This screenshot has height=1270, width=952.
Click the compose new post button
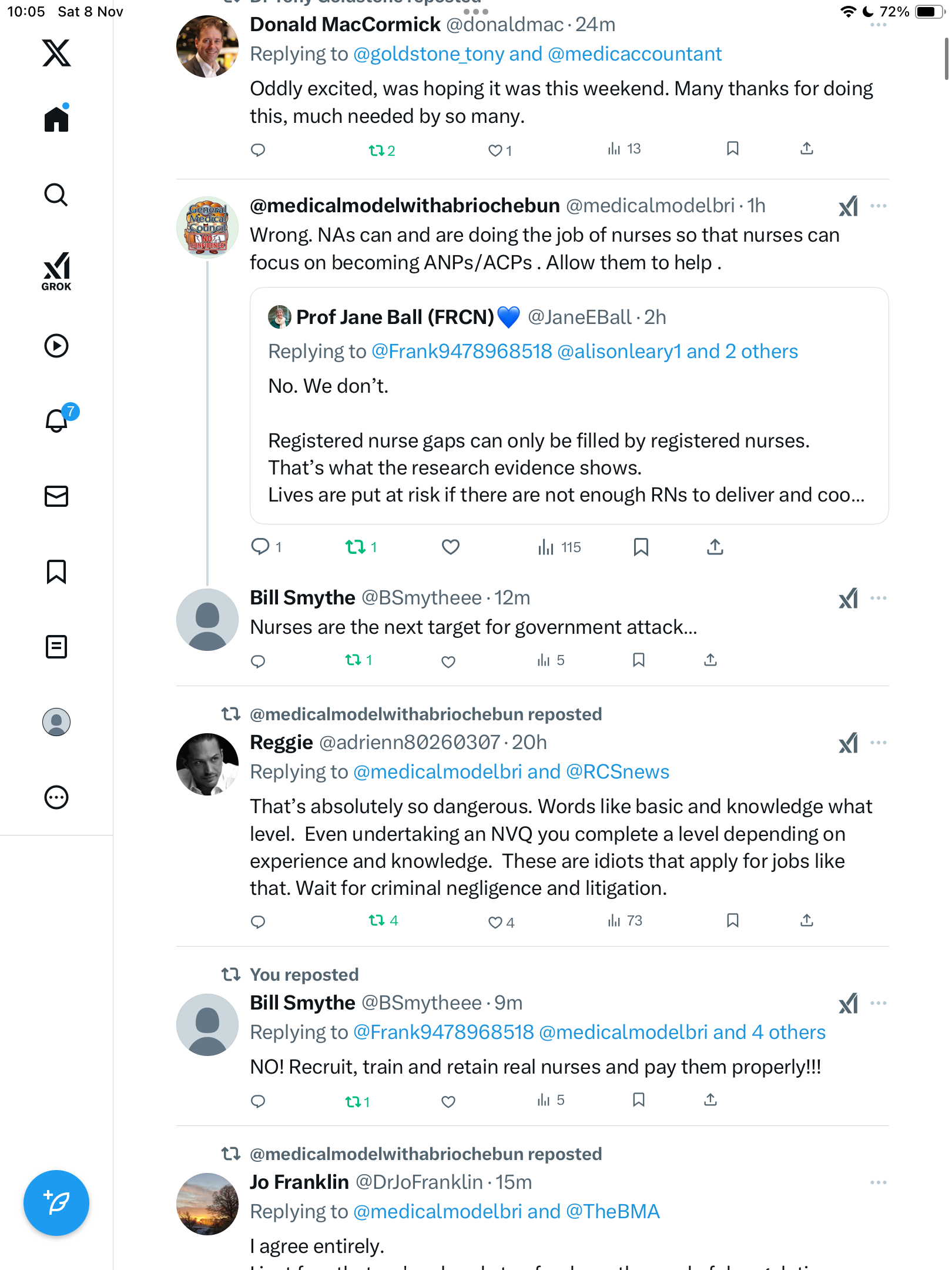tap(56, 1202)
